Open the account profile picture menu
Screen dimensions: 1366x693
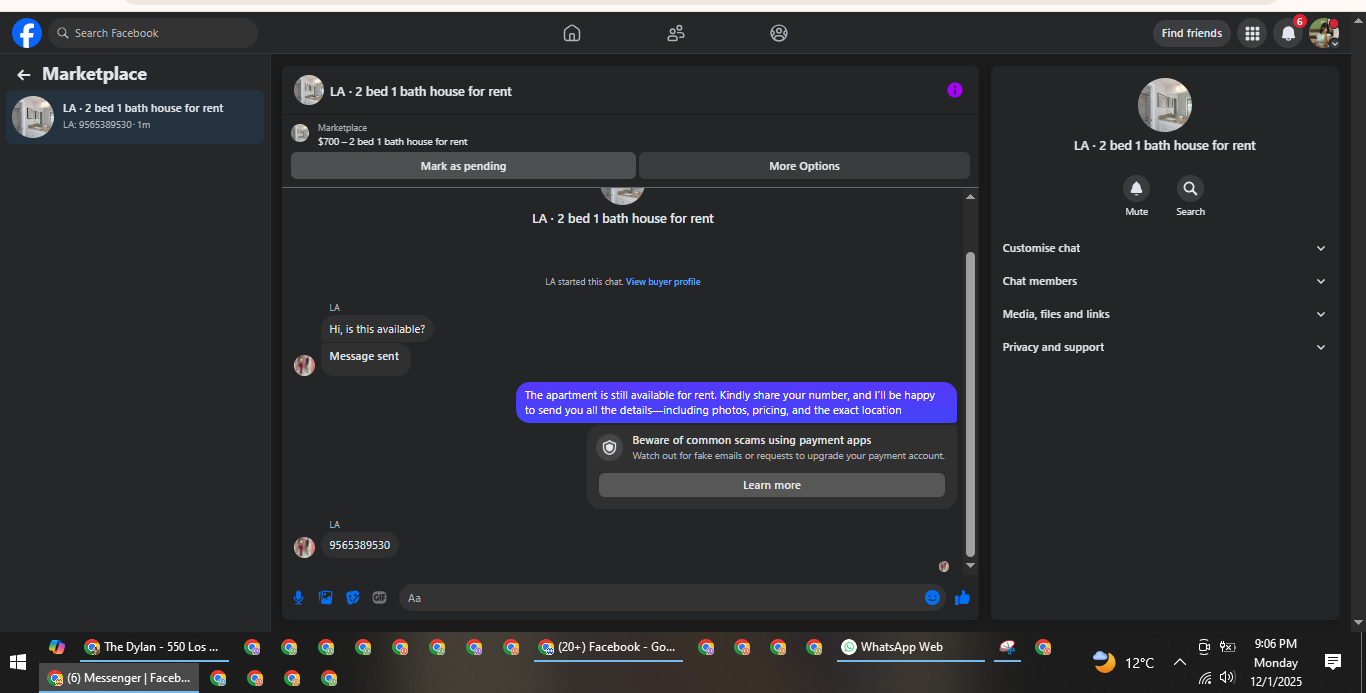coord(1324,33)
